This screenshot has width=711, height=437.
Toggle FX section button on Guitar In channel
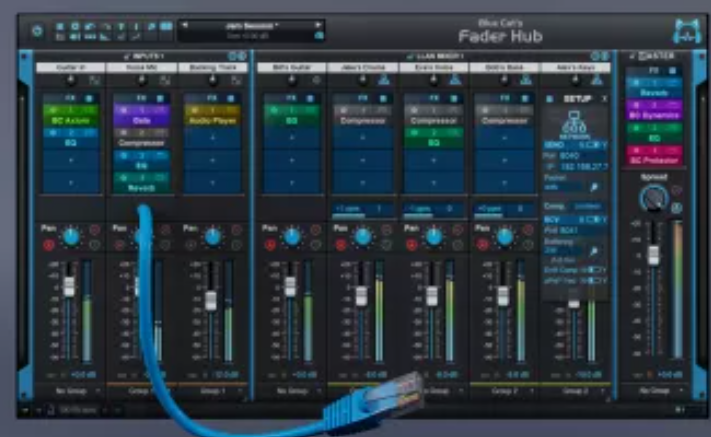(89, 98)
